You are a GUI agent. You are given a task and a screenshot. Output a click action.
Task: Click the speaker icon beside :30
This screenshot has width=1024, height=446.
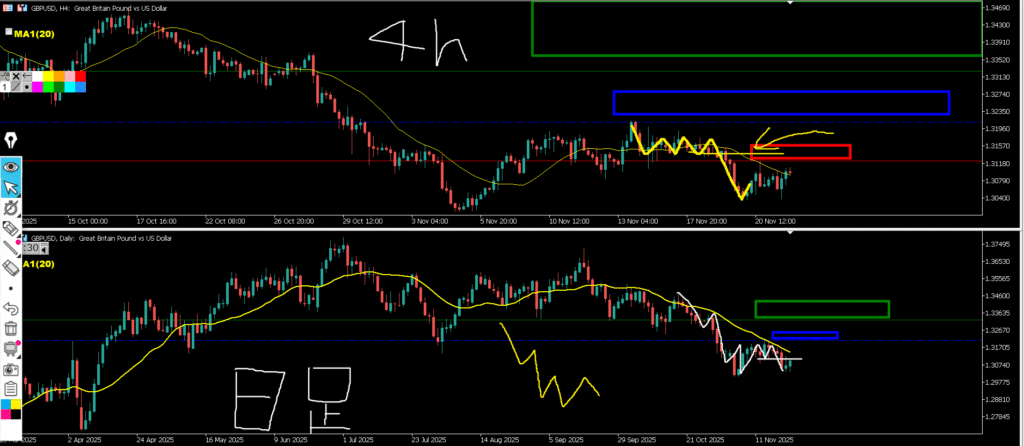(x=44, y=249)
